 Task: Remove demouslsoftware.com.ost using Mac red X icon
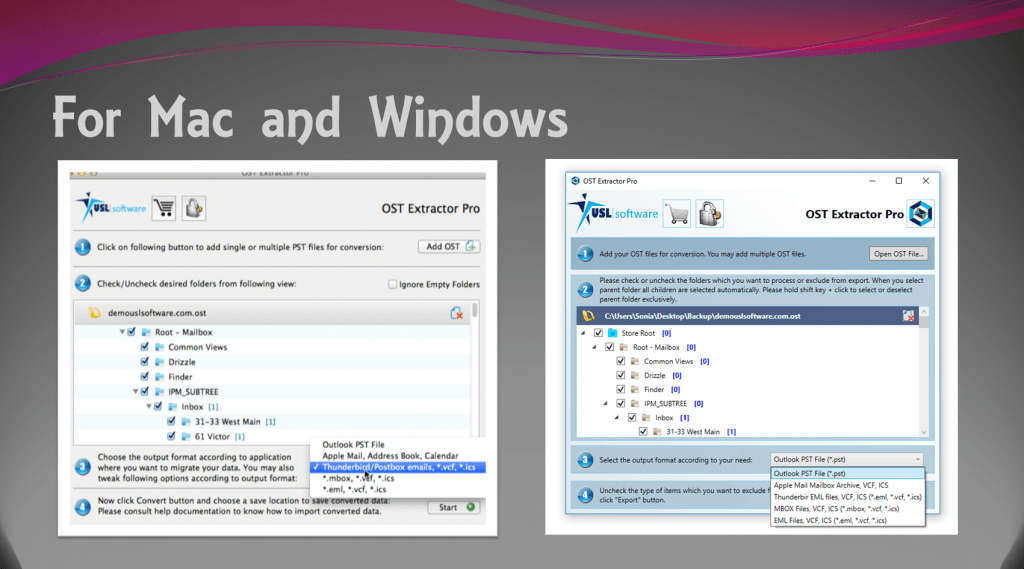coord(457,313)
